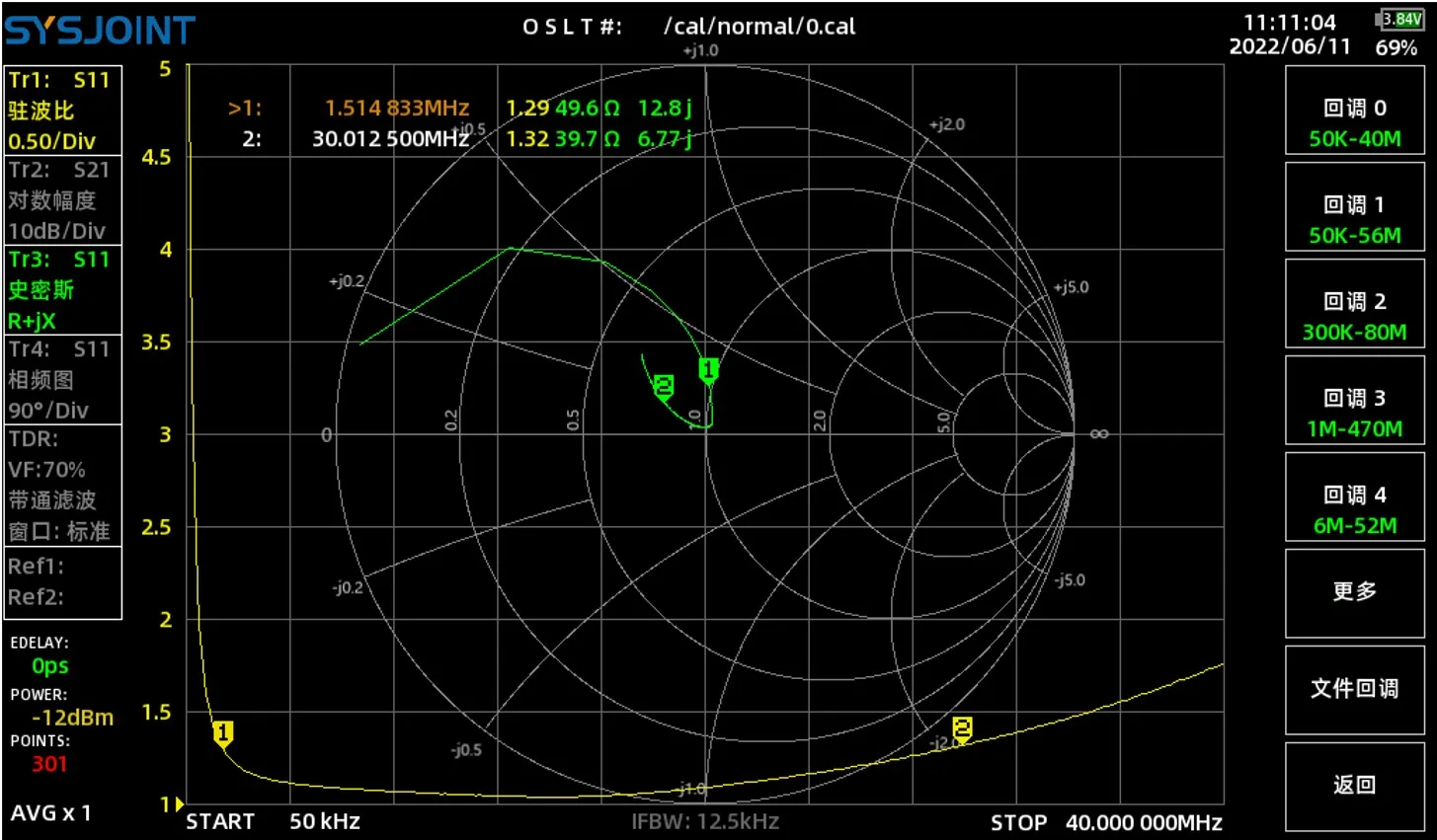Click the yellow reference triangle on left axis

[x=179, y=804]
